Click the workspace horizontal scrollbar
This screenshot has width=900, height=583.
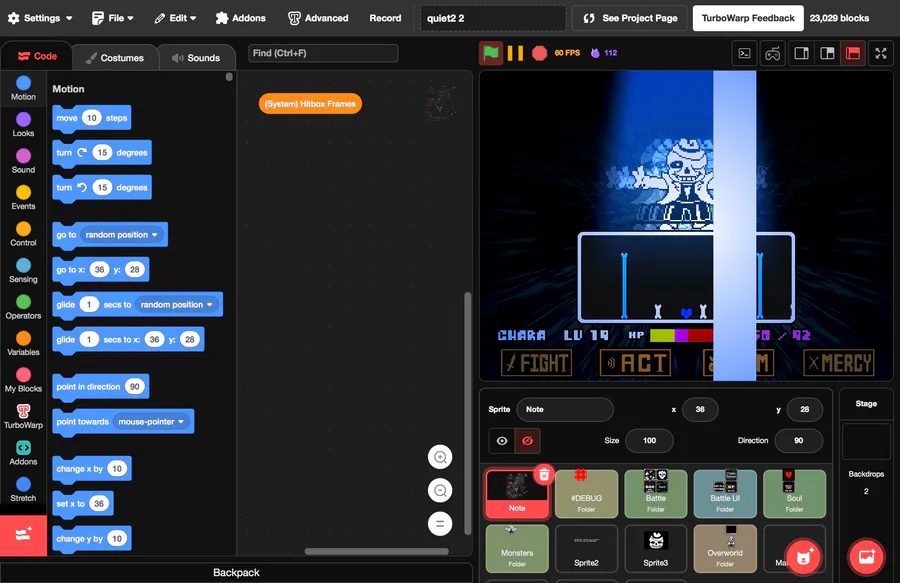point(377,551)
